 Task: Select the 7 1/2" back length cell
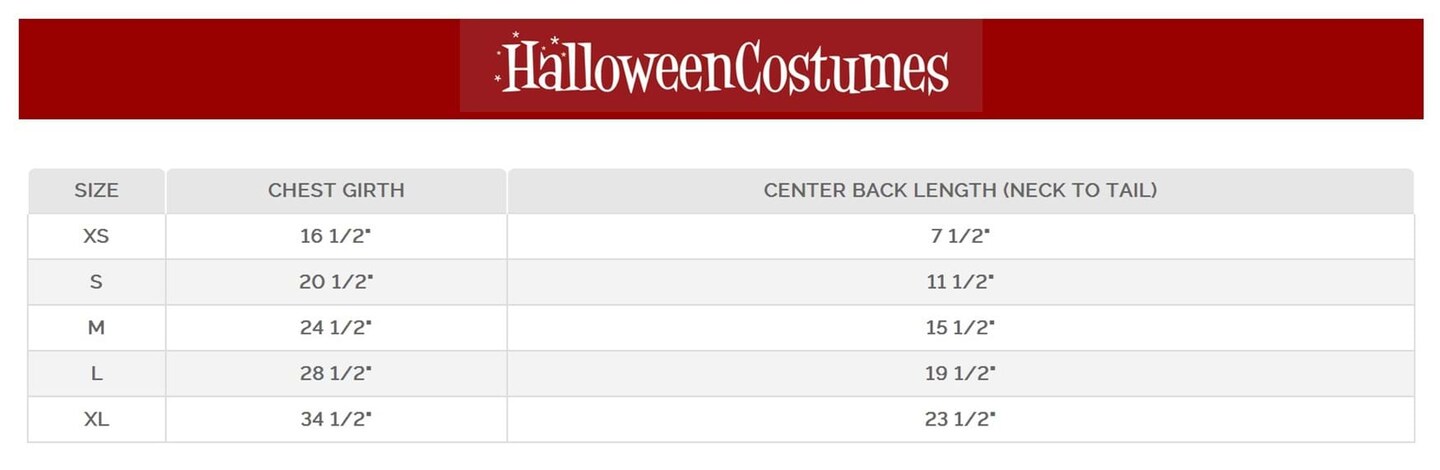pos(960,236)
